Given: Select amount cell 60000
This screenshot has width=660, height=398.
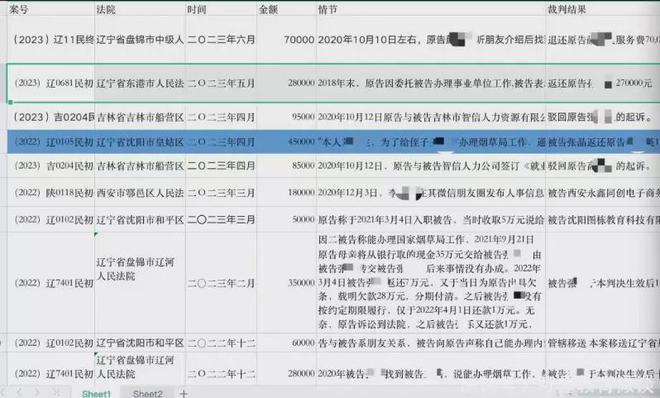Looking at the screenshot, I should coord(287,343).
